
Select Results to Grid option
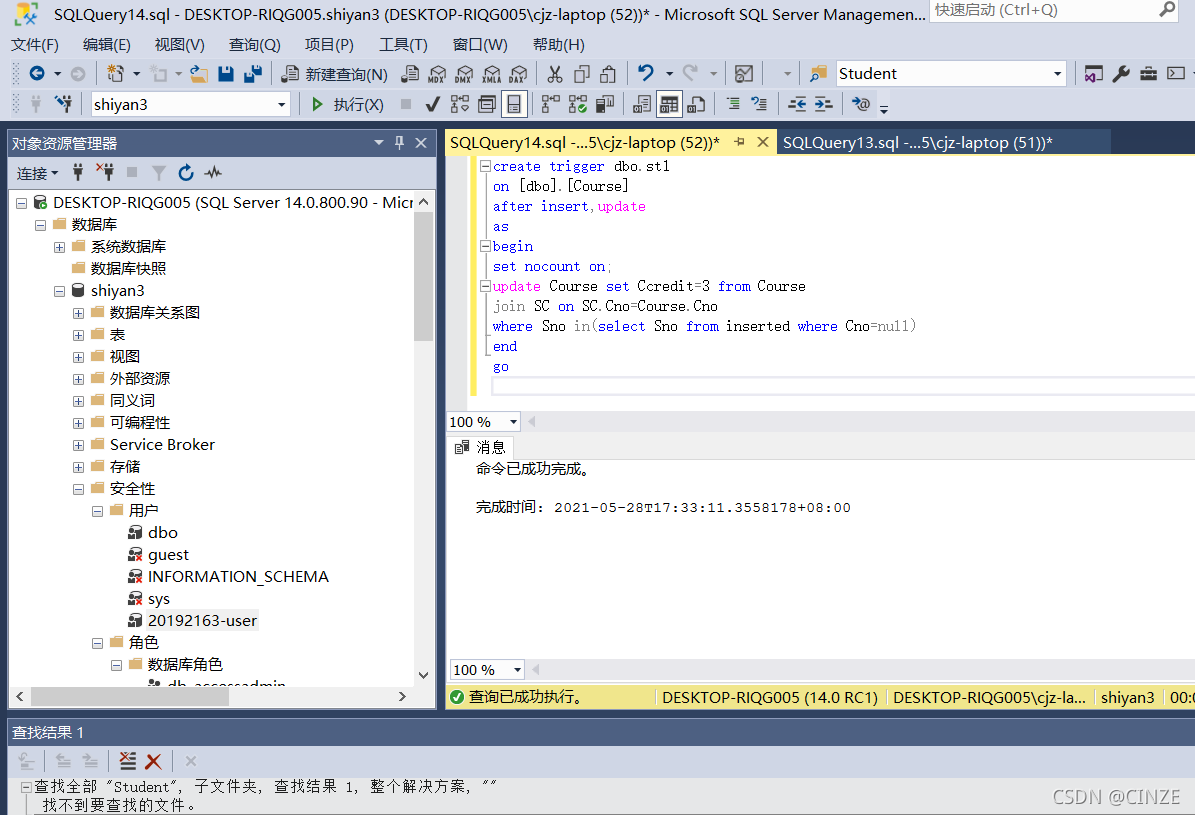[669, 104]
